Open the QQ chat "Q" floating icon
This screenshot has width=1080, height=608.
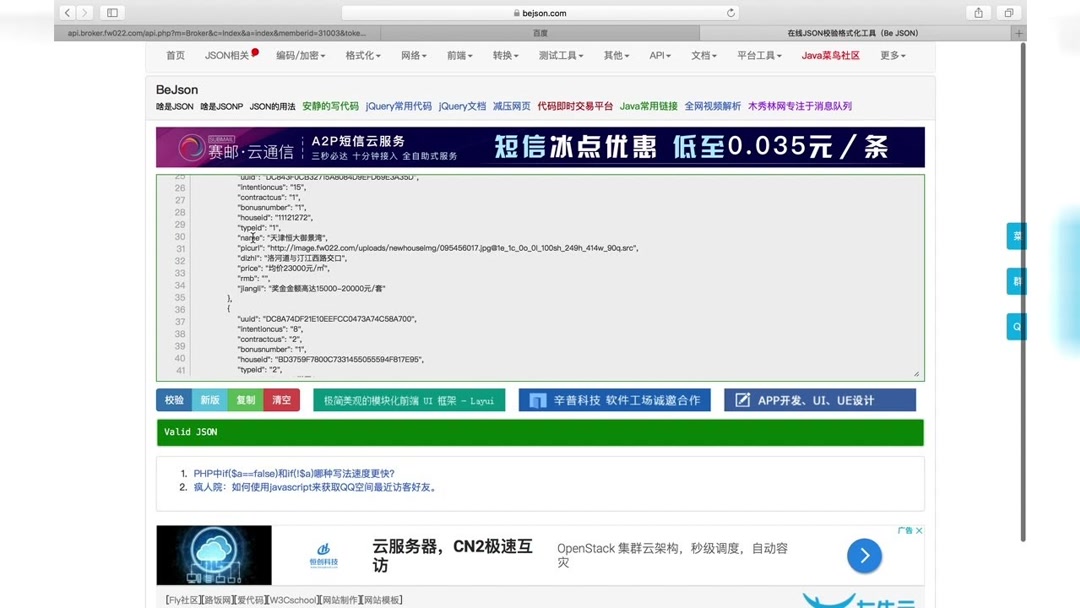click(1015, 326)
